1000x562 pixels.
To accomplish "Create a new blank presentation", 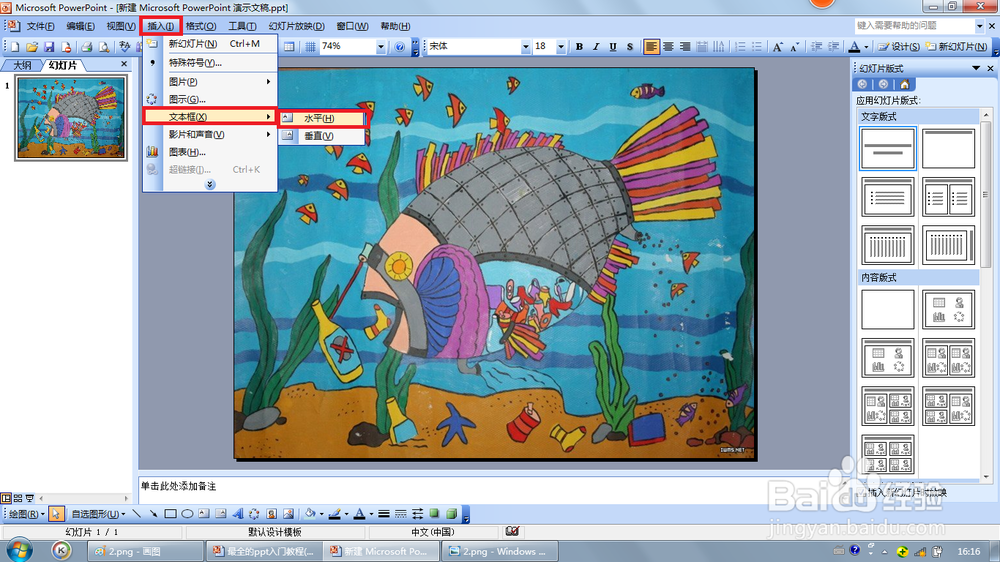I will pos(15,47).
